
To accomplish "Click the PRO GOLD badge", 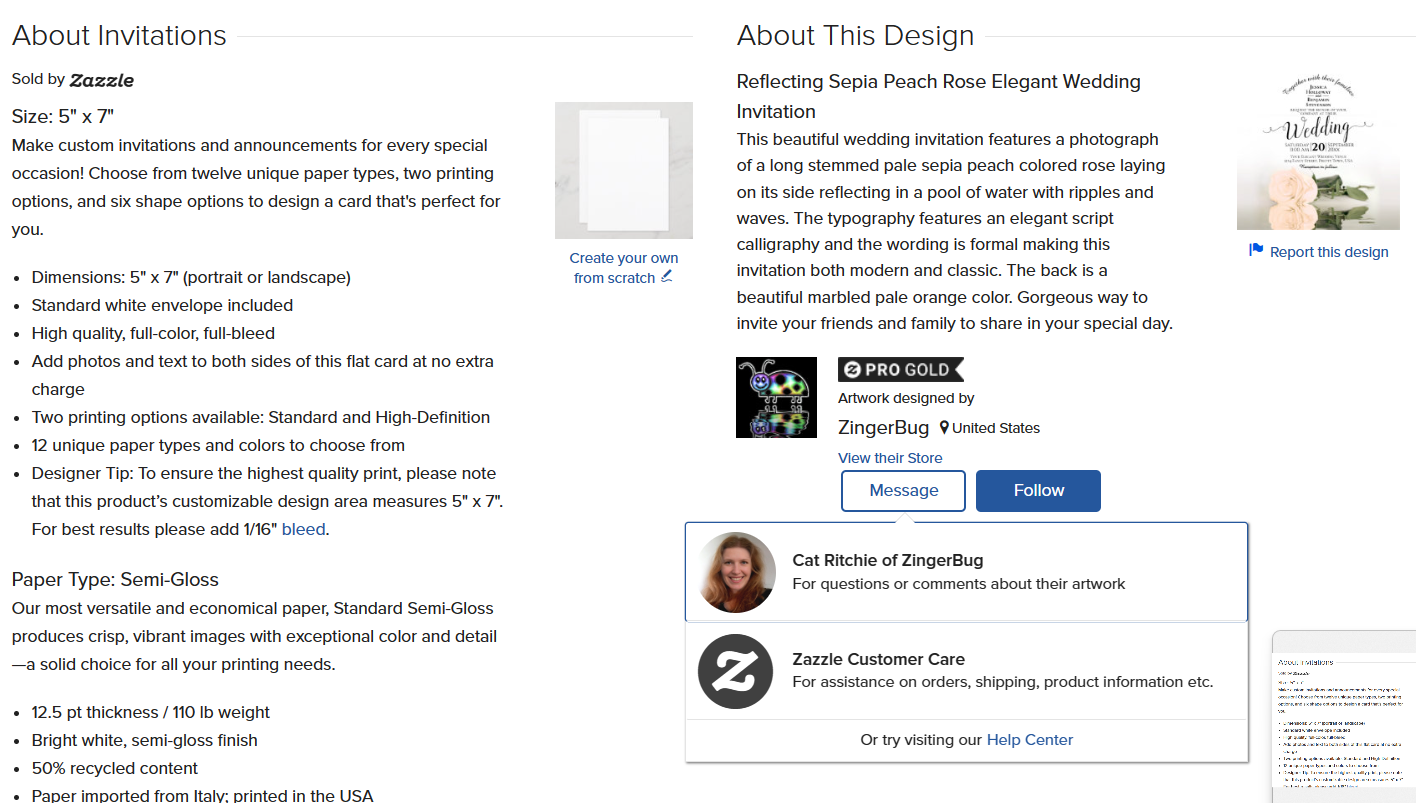I will (x=901, y=369).
